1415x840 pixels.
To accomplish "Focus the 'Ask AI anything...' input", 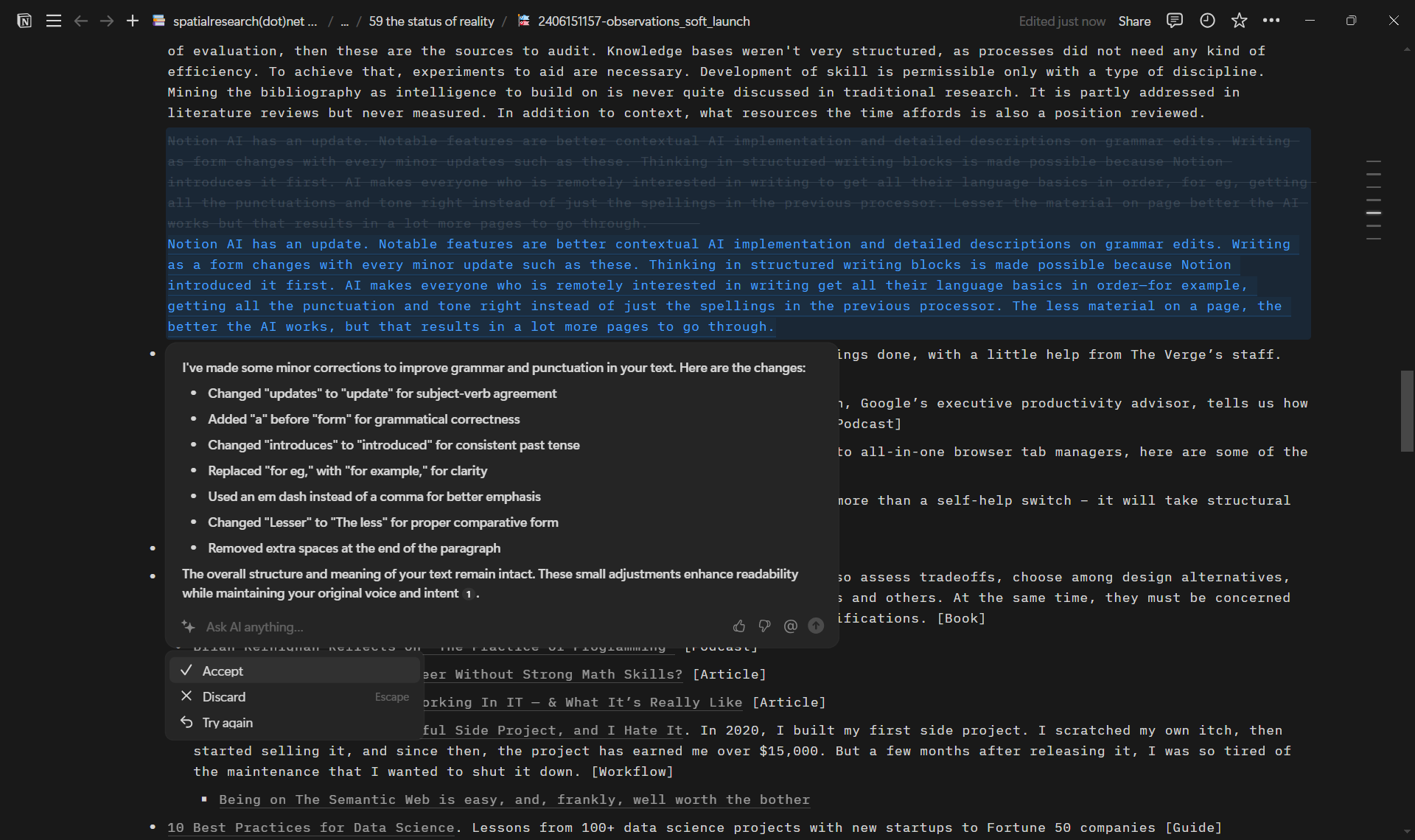I will tap(464, 627).
